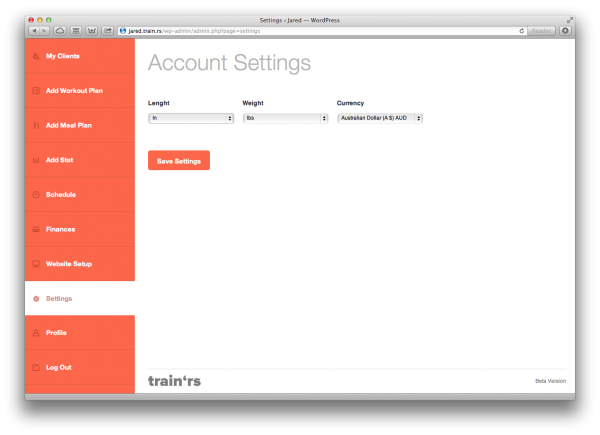Click the Log Out icon
600x435 pixels.
(36, 367)
